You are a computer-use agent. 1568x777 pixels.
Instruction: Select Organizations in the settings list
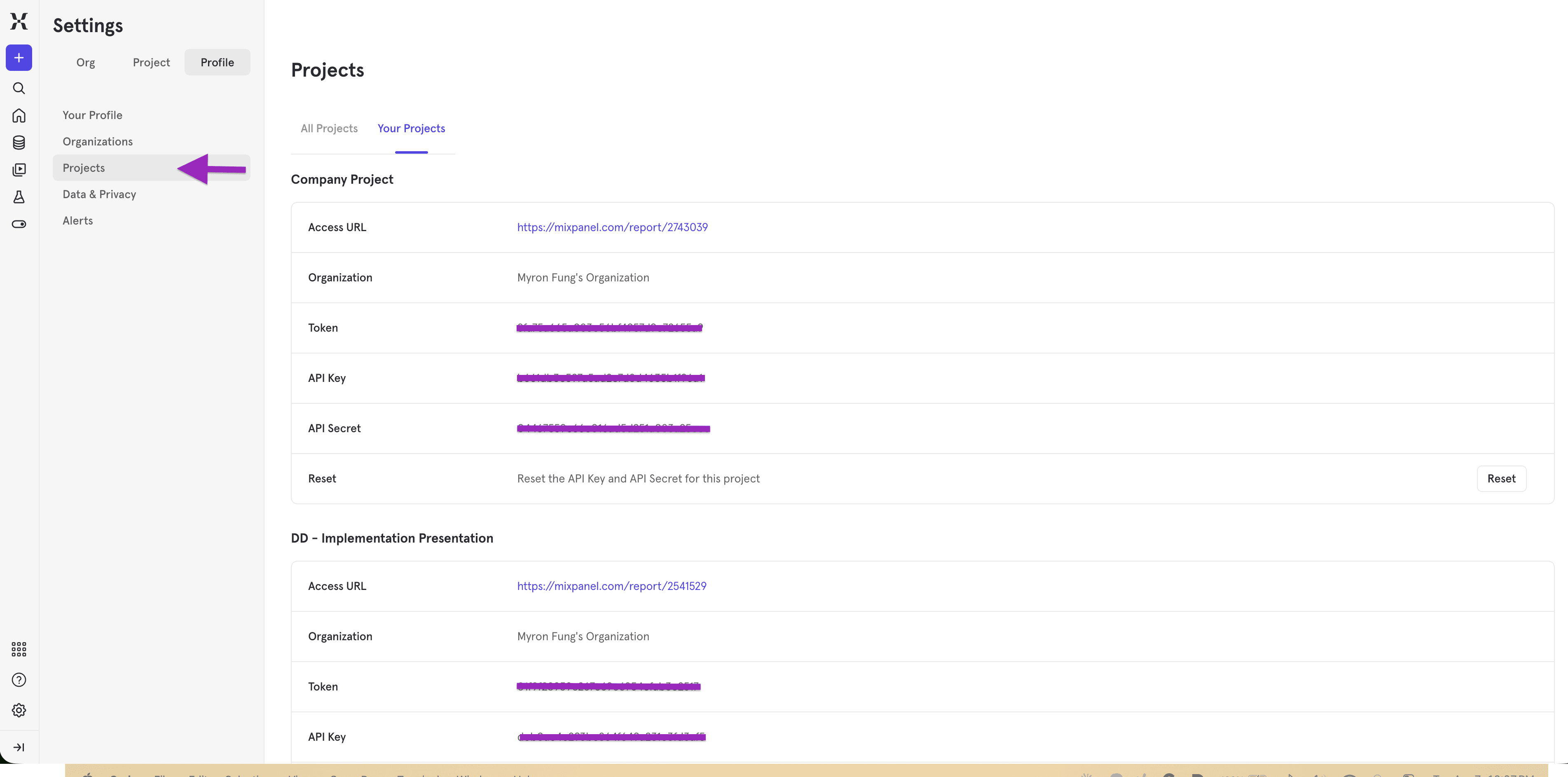[x=97, y=140]
